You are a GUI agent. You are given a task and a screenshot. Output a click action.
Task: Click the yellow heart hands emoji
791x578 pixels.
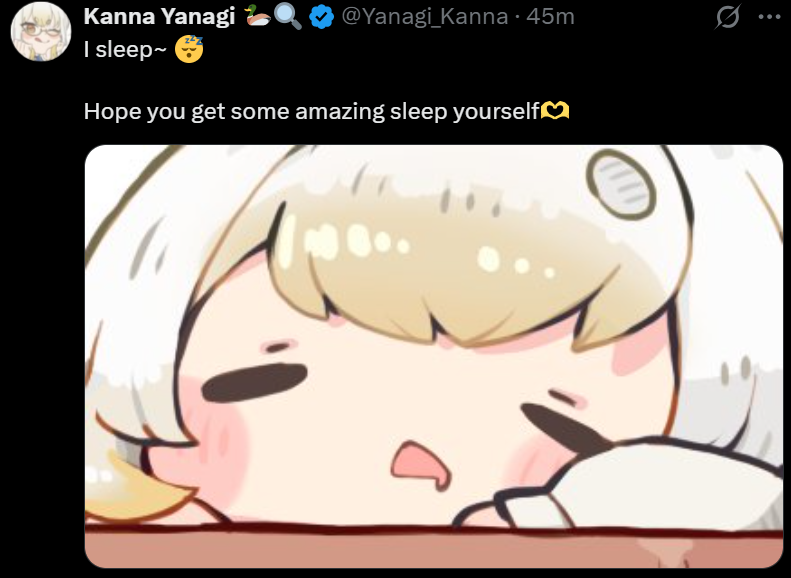(x=555, y=110)
